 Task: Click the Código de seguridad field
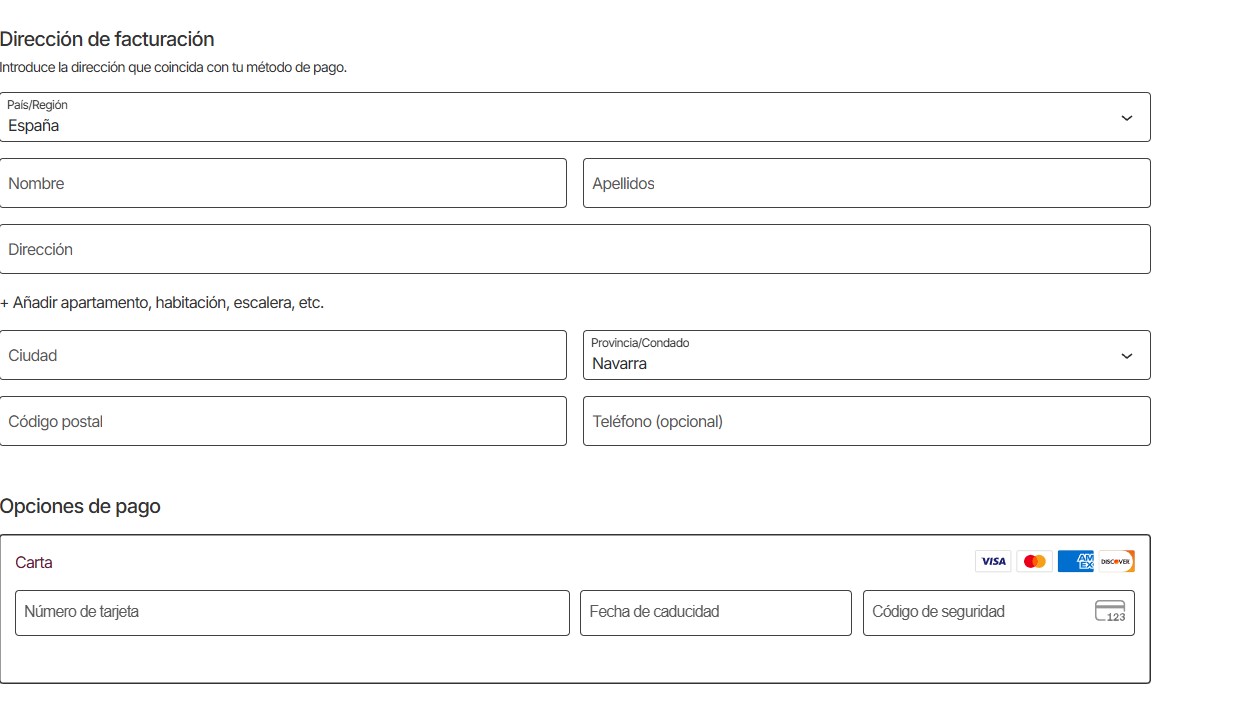975,612
